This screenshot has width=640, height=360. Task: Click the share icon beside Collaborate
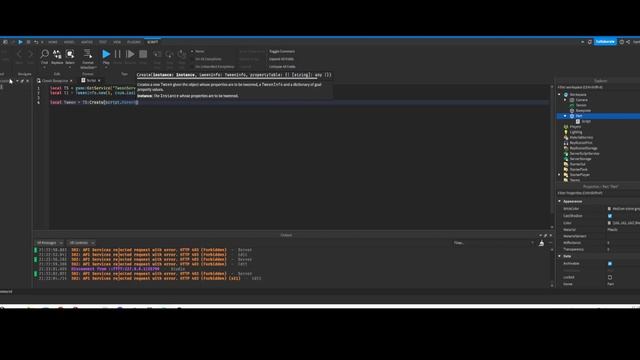[x=628, y=42]
